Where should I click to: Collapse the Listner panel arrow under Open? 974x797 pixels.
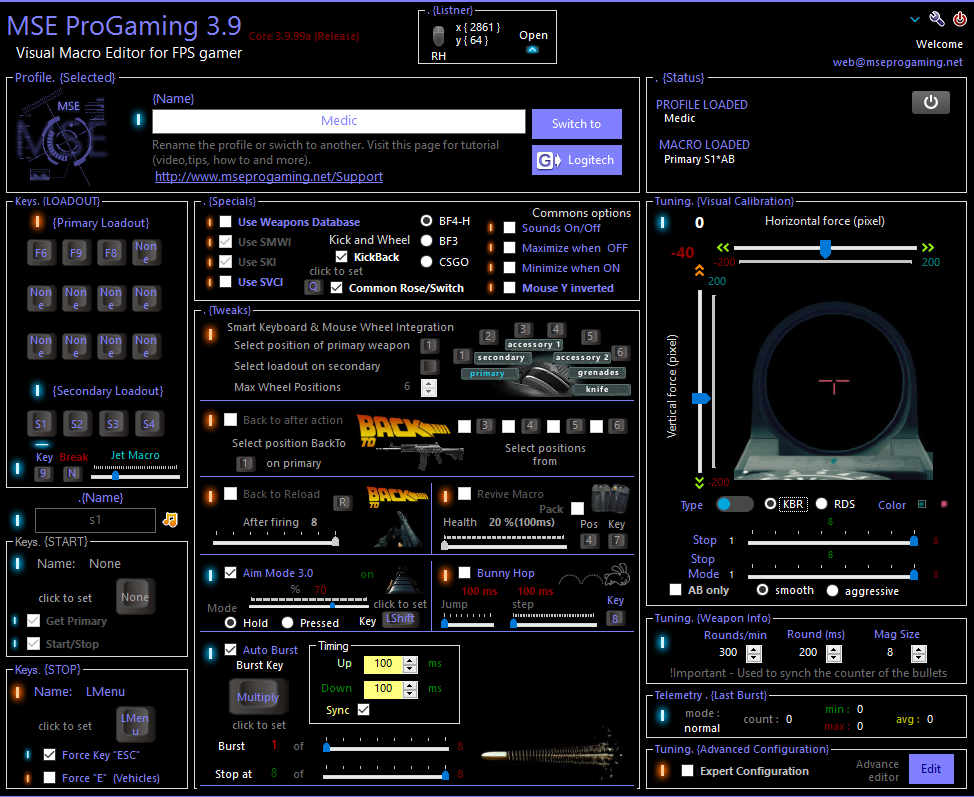[x=532, y=50]
